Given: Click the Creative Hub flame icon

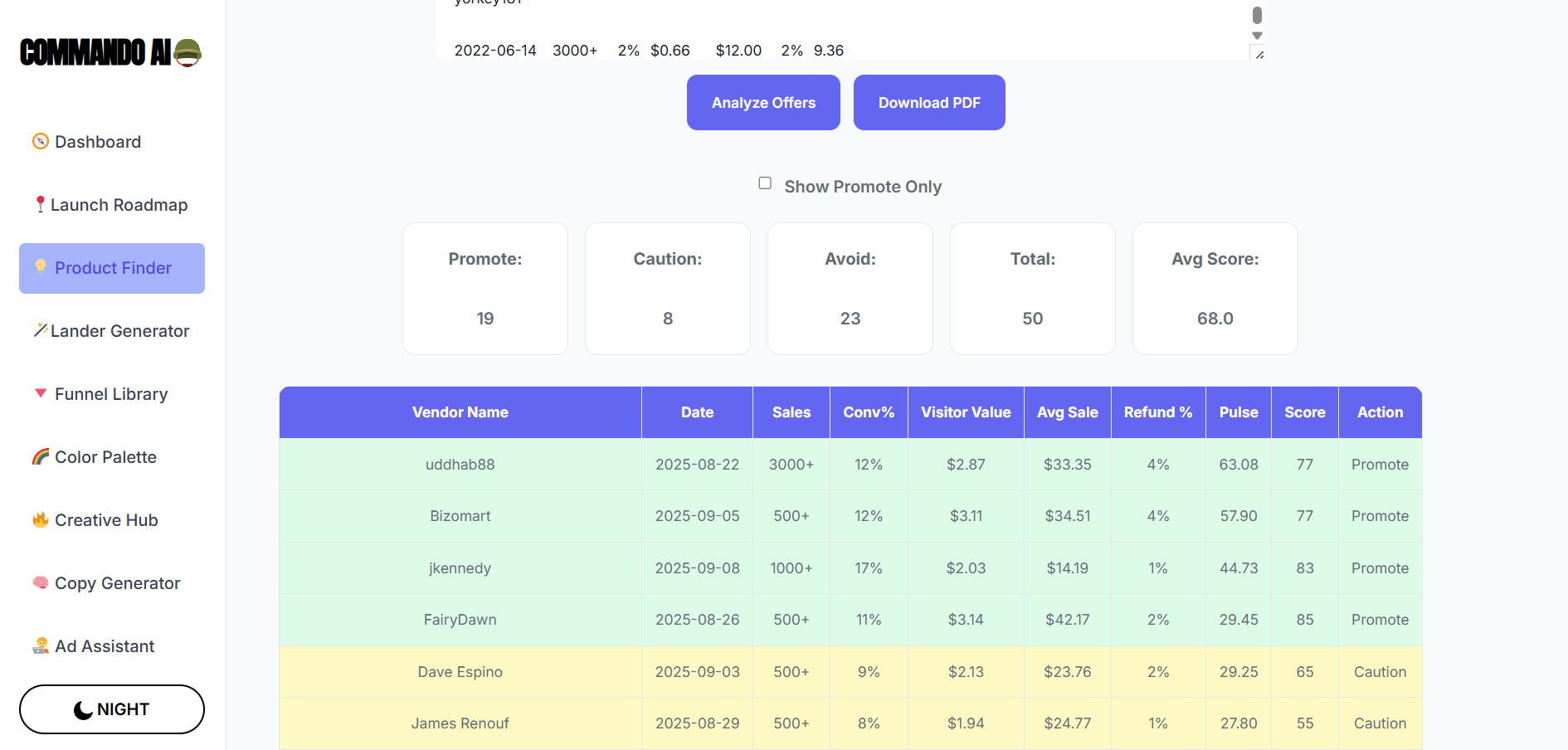Looking at the screenshot, I should point(40,519).
